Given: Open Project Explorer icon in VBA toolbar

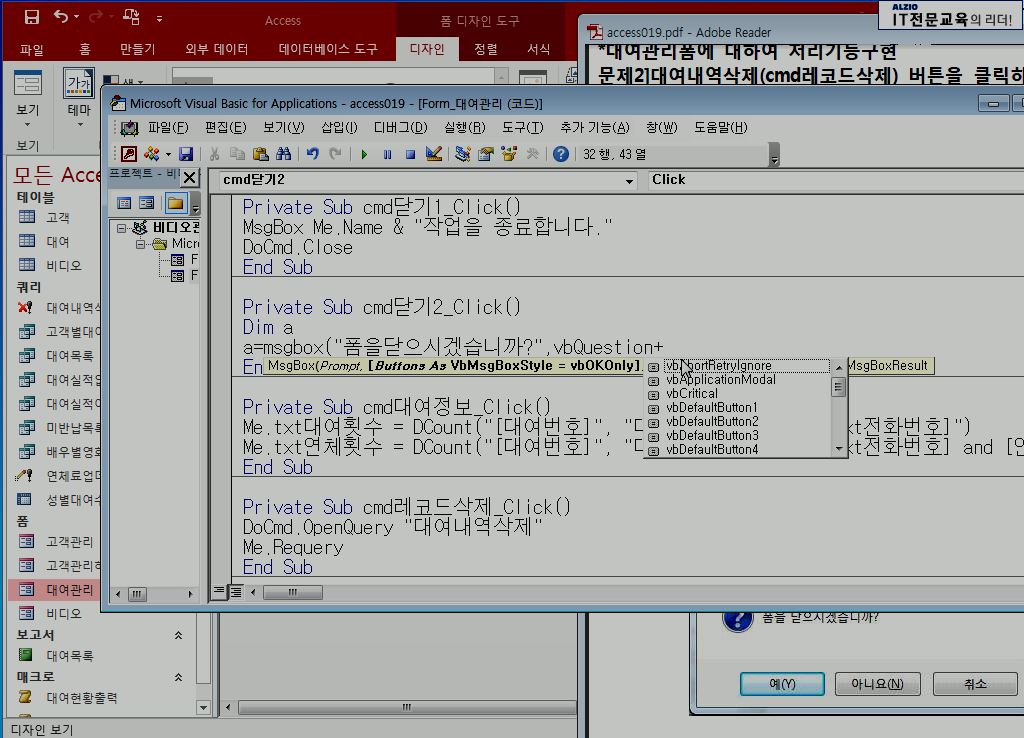Looking at the screenshot, I should tap(463, 154).
